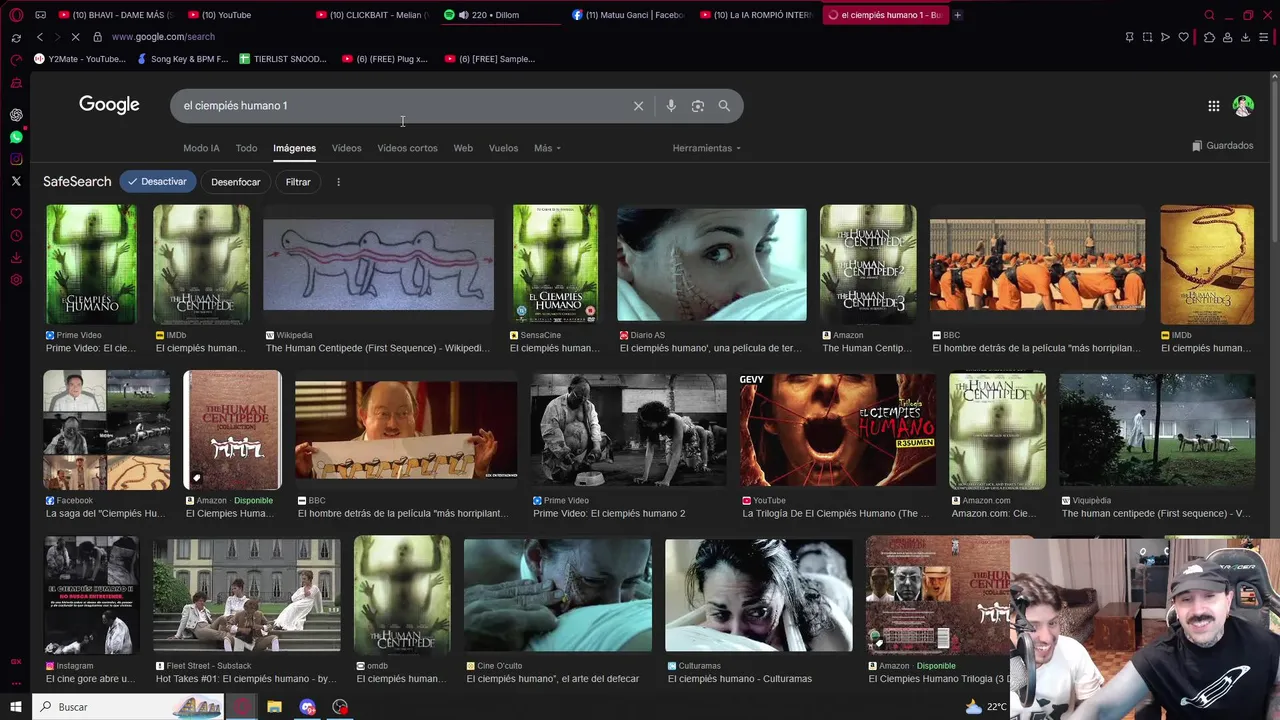Open browser downloads toolbar icon
Screen dimensions: 1280x720
click(x=1245, y=37)
